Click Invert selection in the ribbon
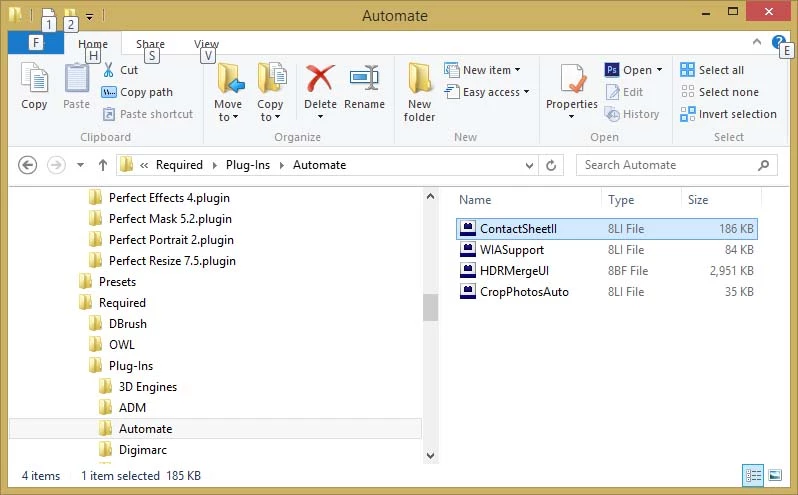 click(728, 114)
